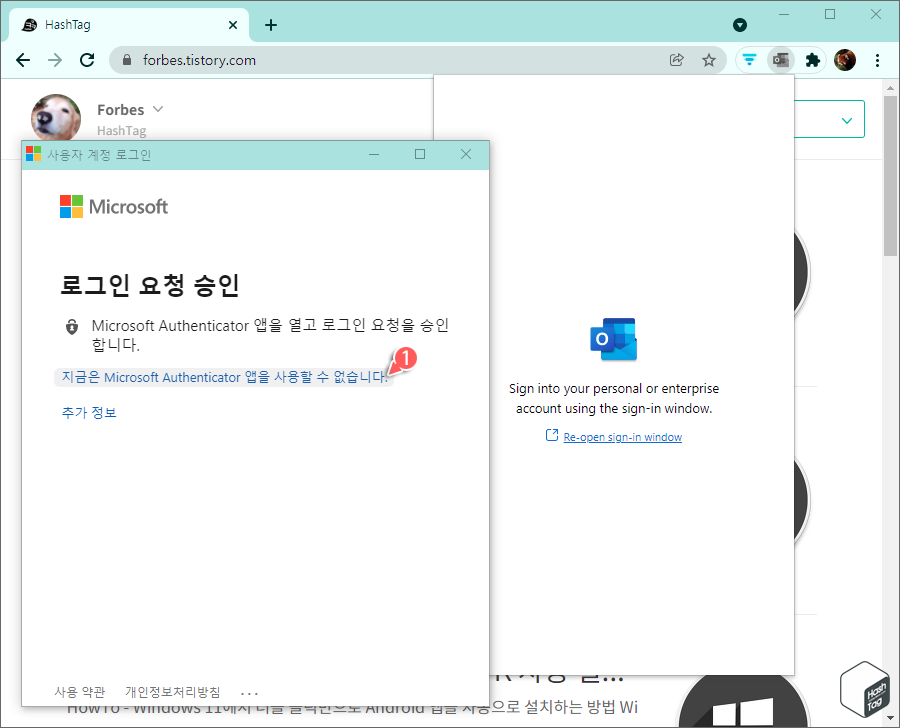Expand the ellipsis menu in dialog footer
This screenshot has height=728, width=900.
[x=248, y=690]
